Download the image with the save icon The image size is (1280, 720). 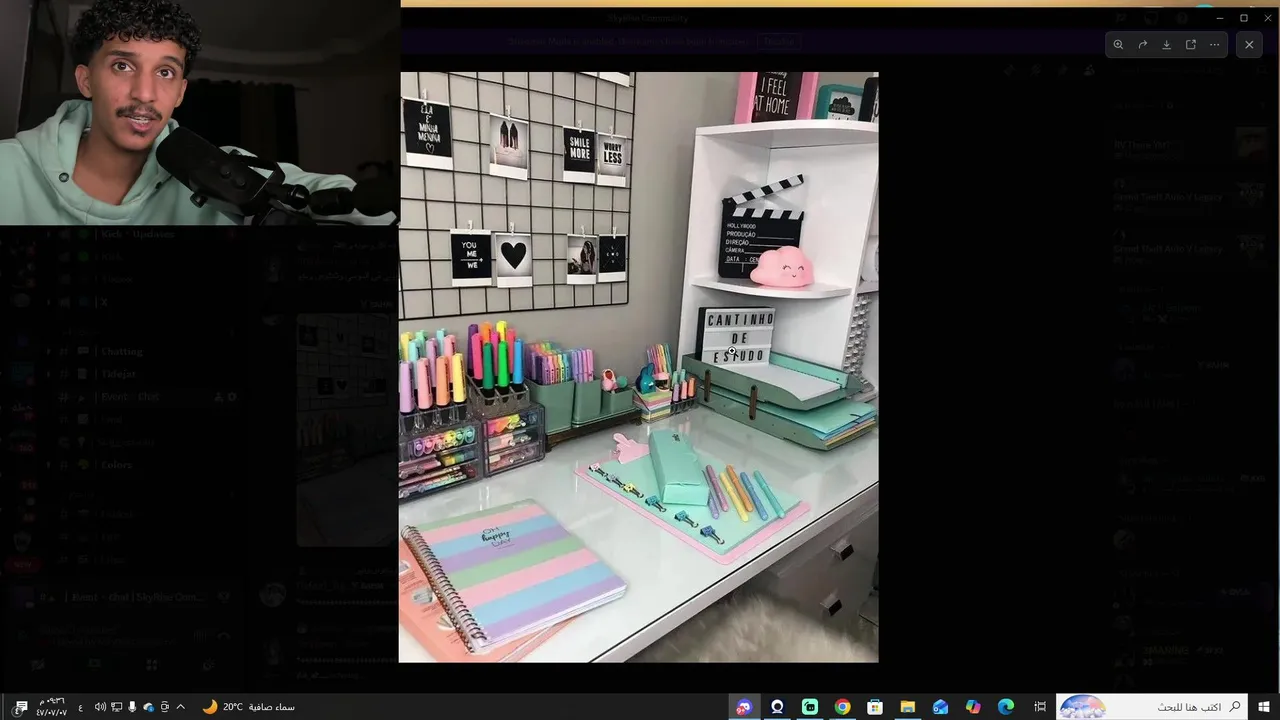coord(1166,44)
